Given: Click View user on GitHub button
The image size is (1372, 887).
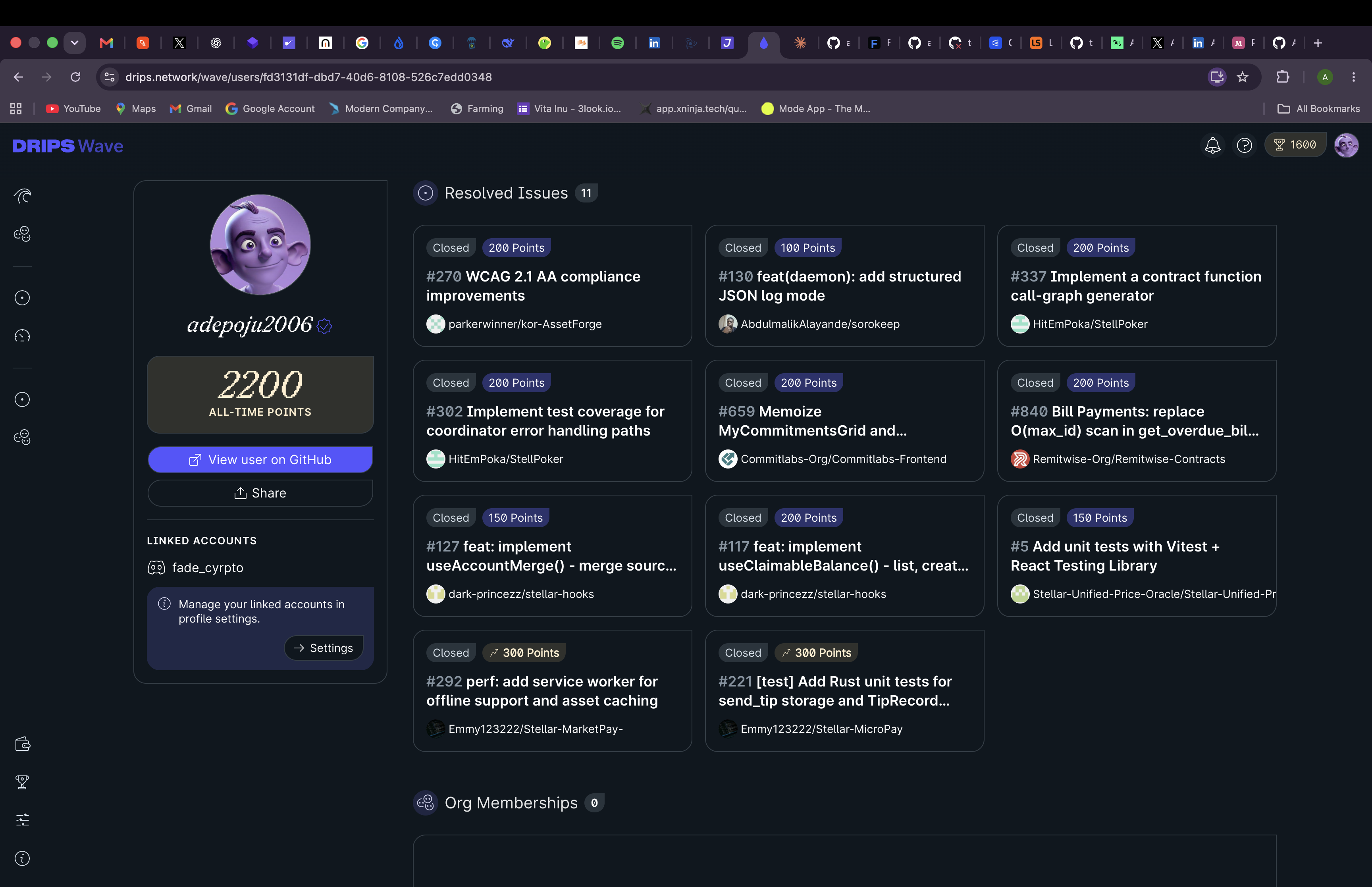Looking at the screenshot, I should point(260,460).
